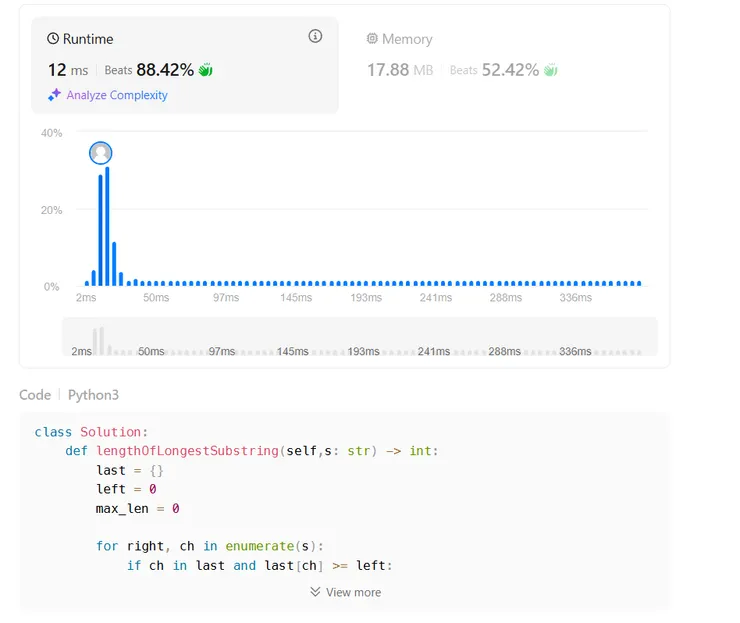Click the user avatar marker on the chart
740x623 pixels.
click(100, 153)
